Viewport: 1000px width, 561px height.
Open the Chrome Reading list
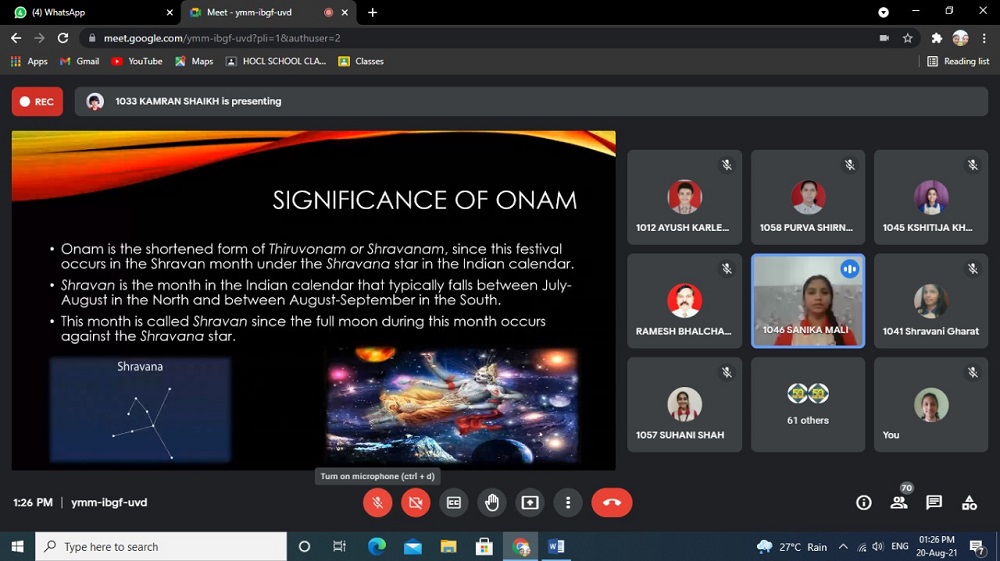[x=958, y=61]
